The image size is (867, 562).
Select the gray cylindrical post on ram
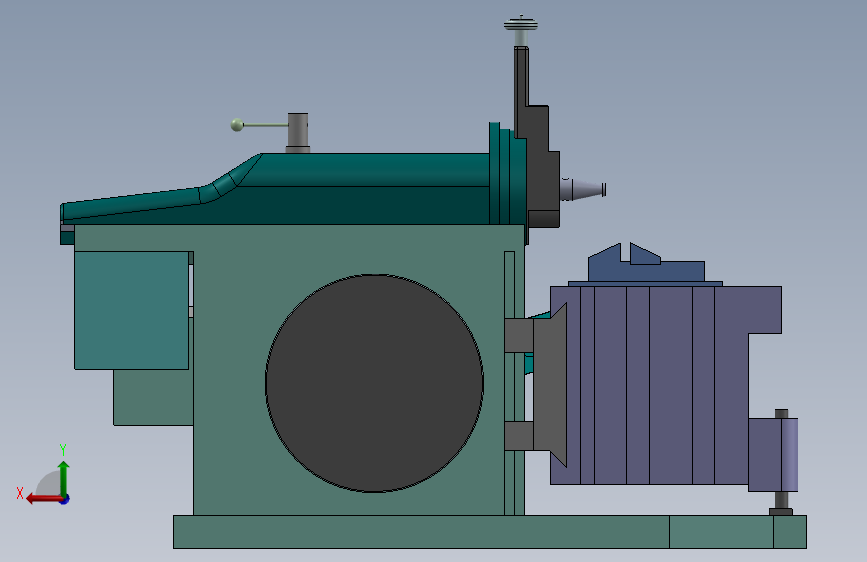[x=298, y=133]
